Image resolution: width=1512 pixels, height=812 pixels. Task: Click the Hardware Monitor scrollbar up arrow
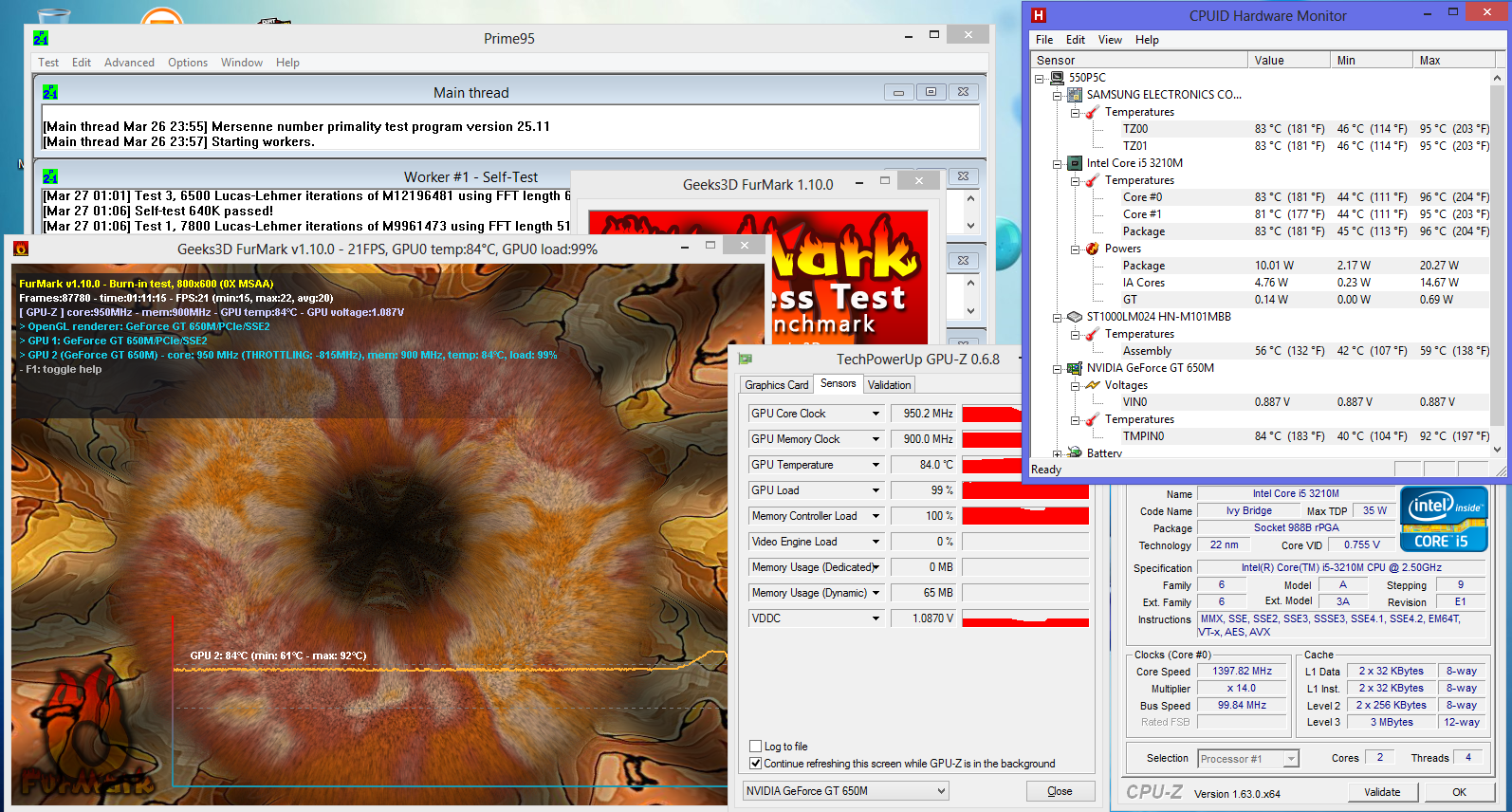1498,77
